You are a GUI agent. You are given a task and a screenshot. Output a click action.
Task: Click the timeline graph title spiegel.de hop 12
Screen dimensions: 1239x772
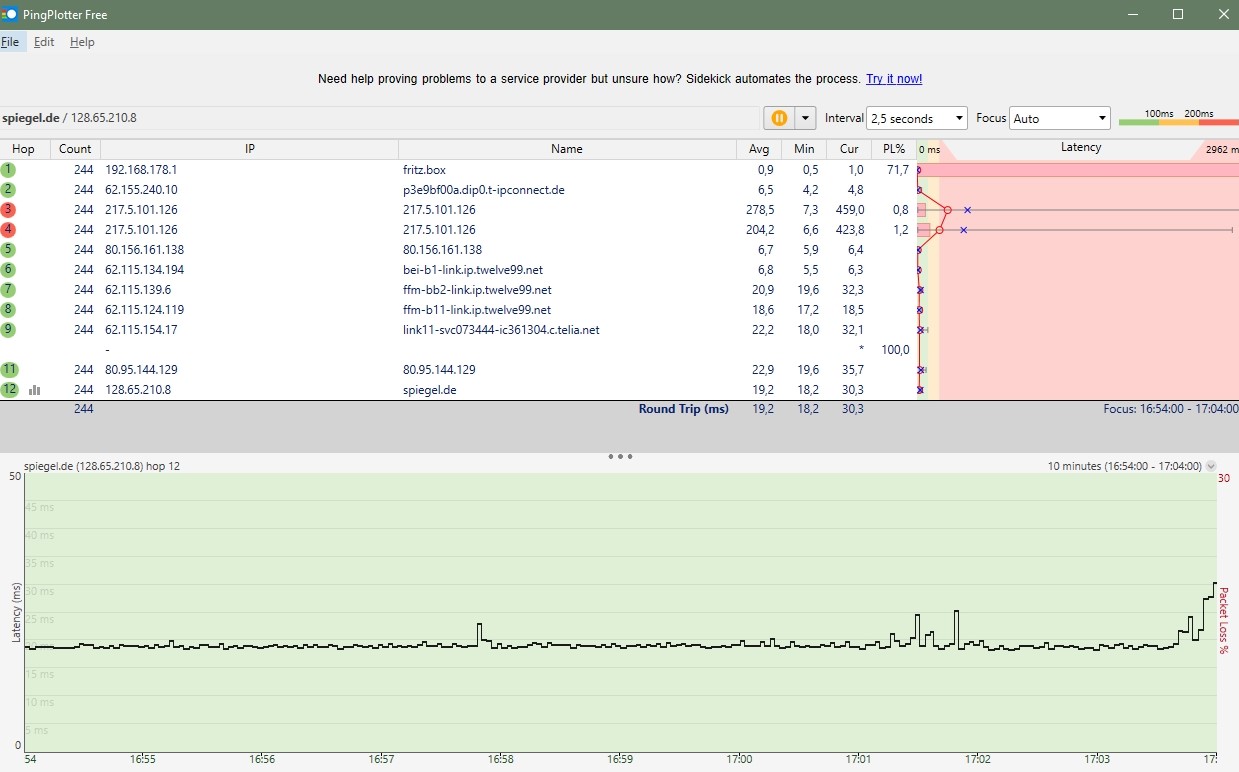click(102, 466)
